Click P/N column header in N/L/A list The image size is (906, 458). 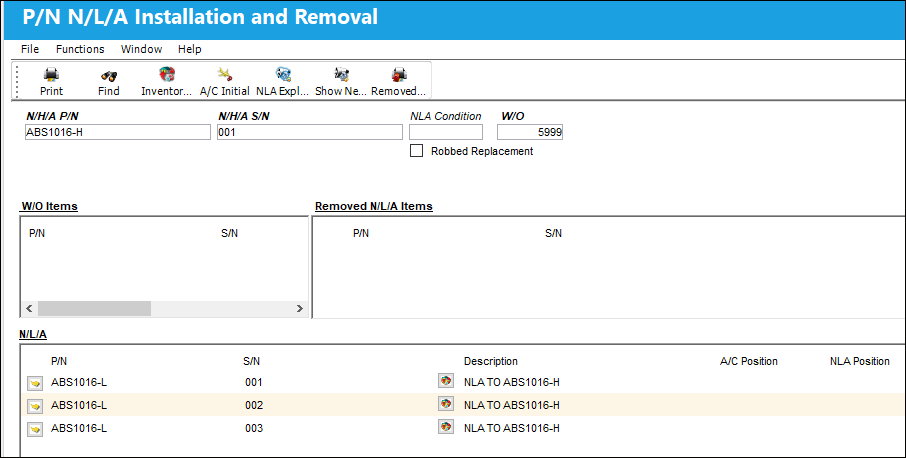[59, 362]
